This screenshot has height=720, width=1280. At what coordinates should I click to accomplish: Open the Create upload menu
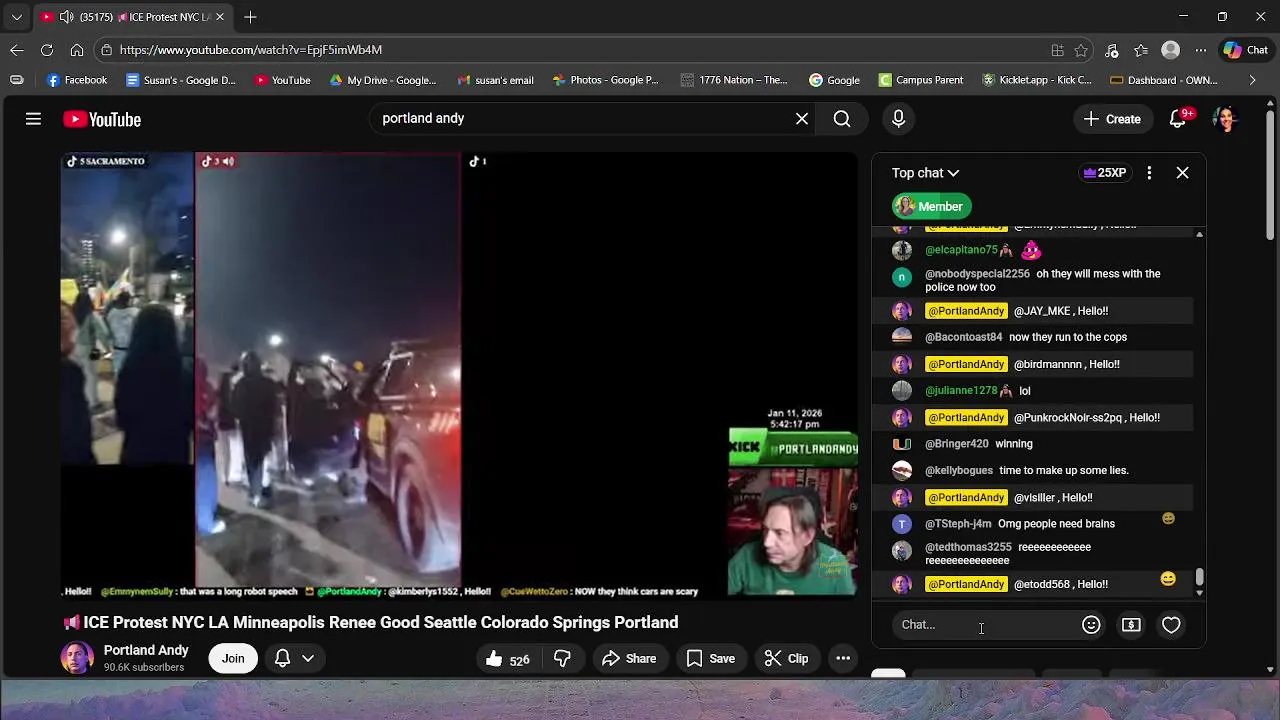[x=1112, y=119]
